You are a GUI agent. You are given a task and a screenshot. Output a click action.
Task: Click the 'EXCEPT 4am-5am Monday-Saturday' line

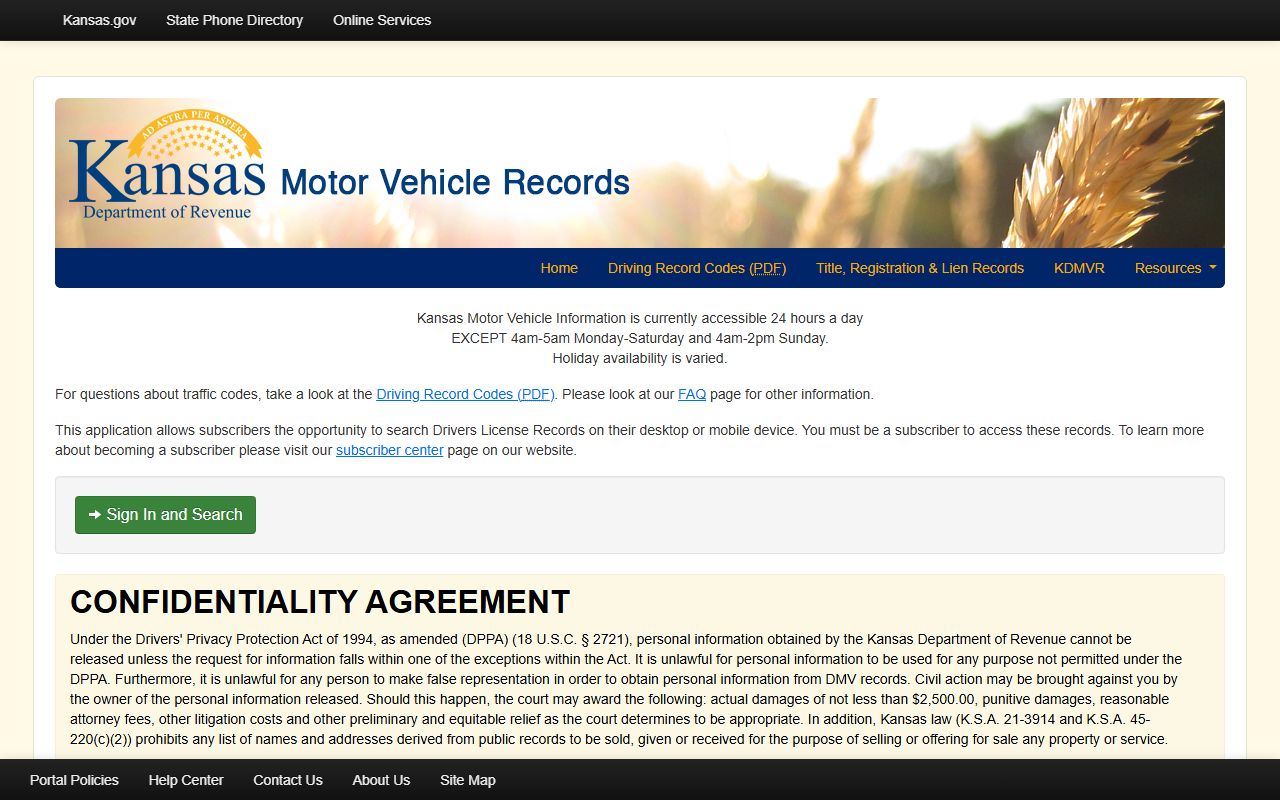coord(640,338)
